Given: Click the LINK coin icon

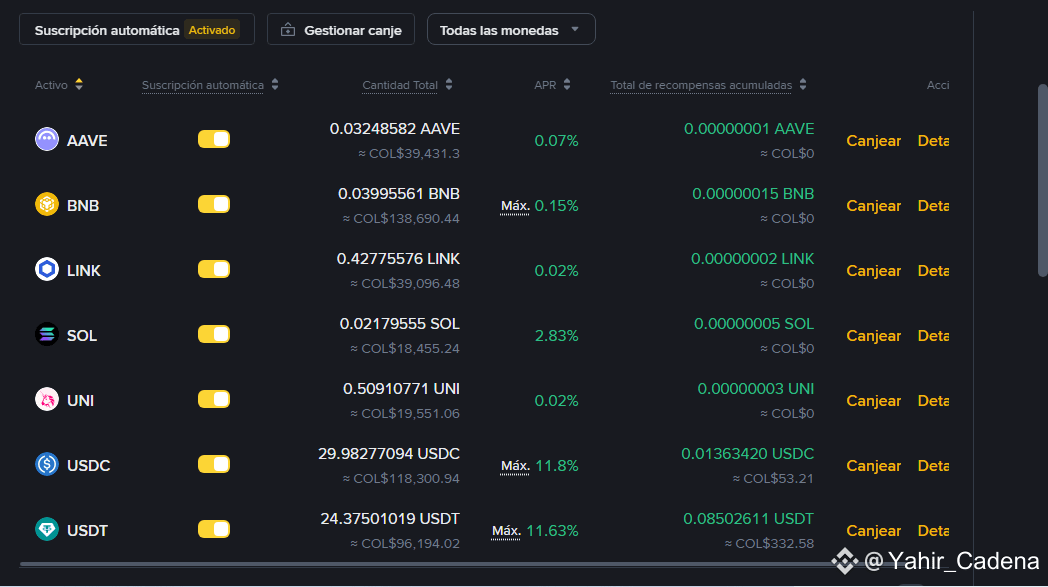Looking at the screenshot, I should (47, 269).
